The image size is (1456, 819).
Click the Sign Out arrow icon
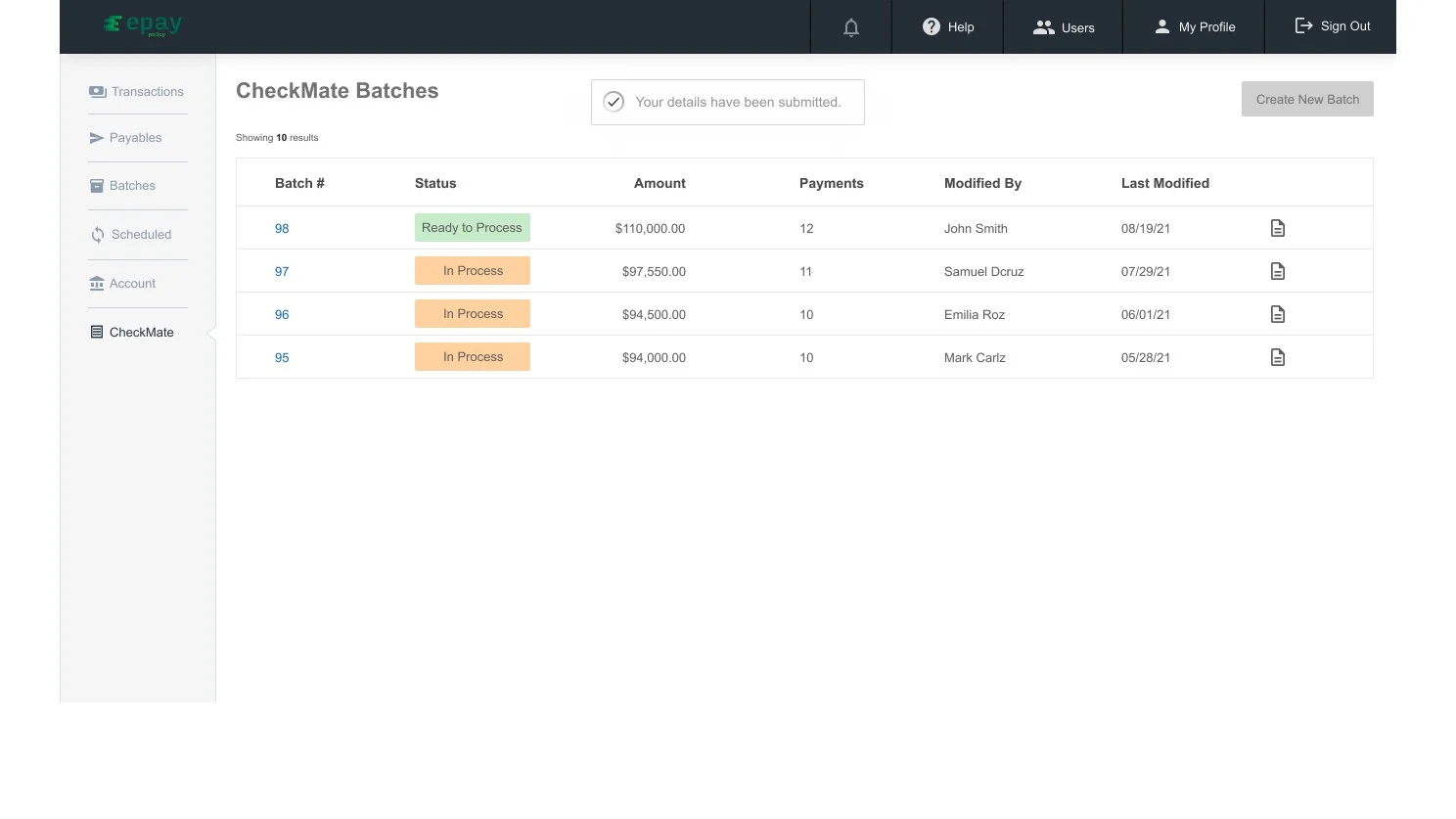tap(1303, 25)
